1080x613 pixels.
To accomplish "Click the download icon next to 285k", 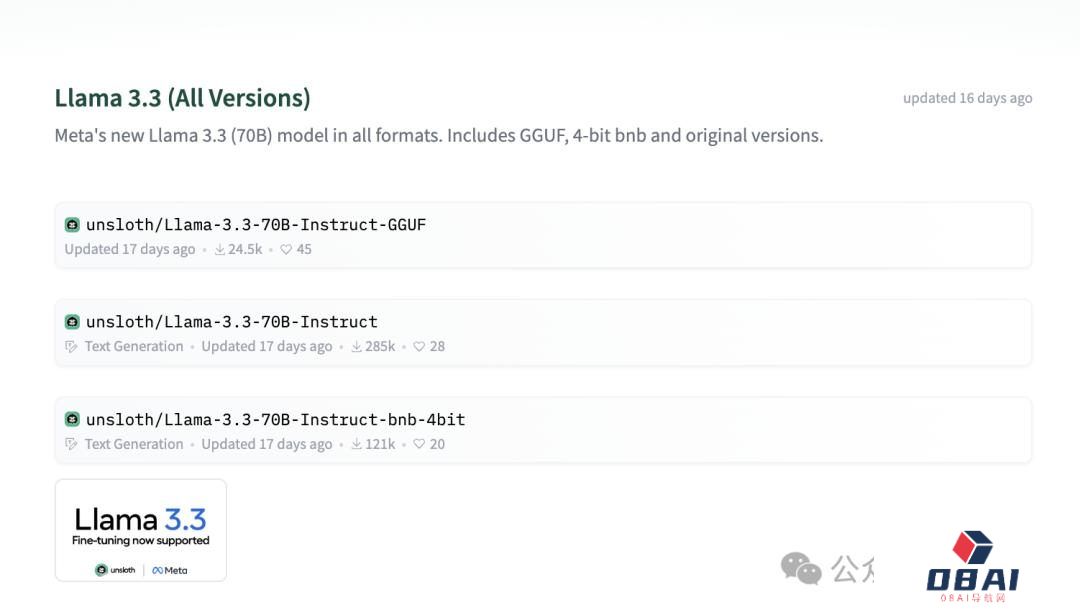I will pos(357,347).
